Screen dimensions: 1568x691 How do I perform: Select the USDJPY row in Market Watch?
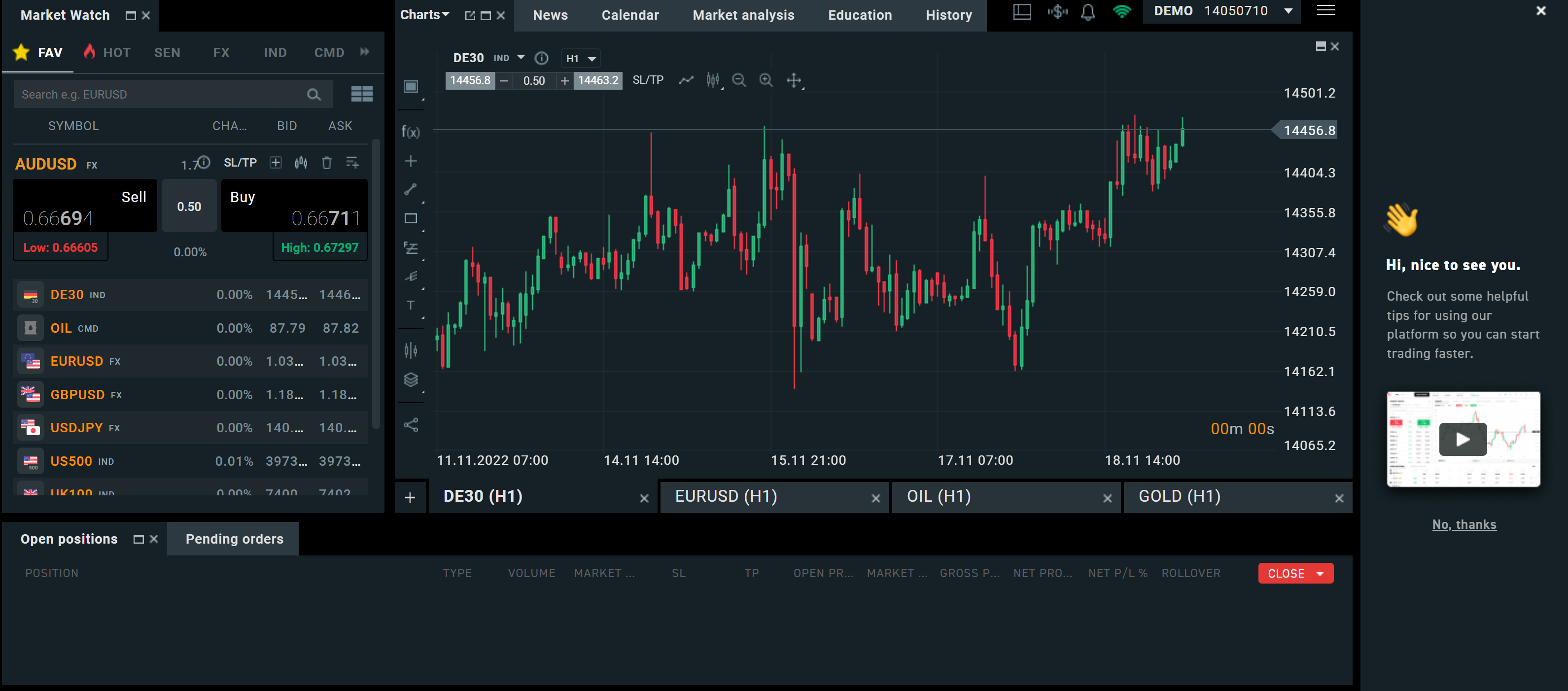191,428
